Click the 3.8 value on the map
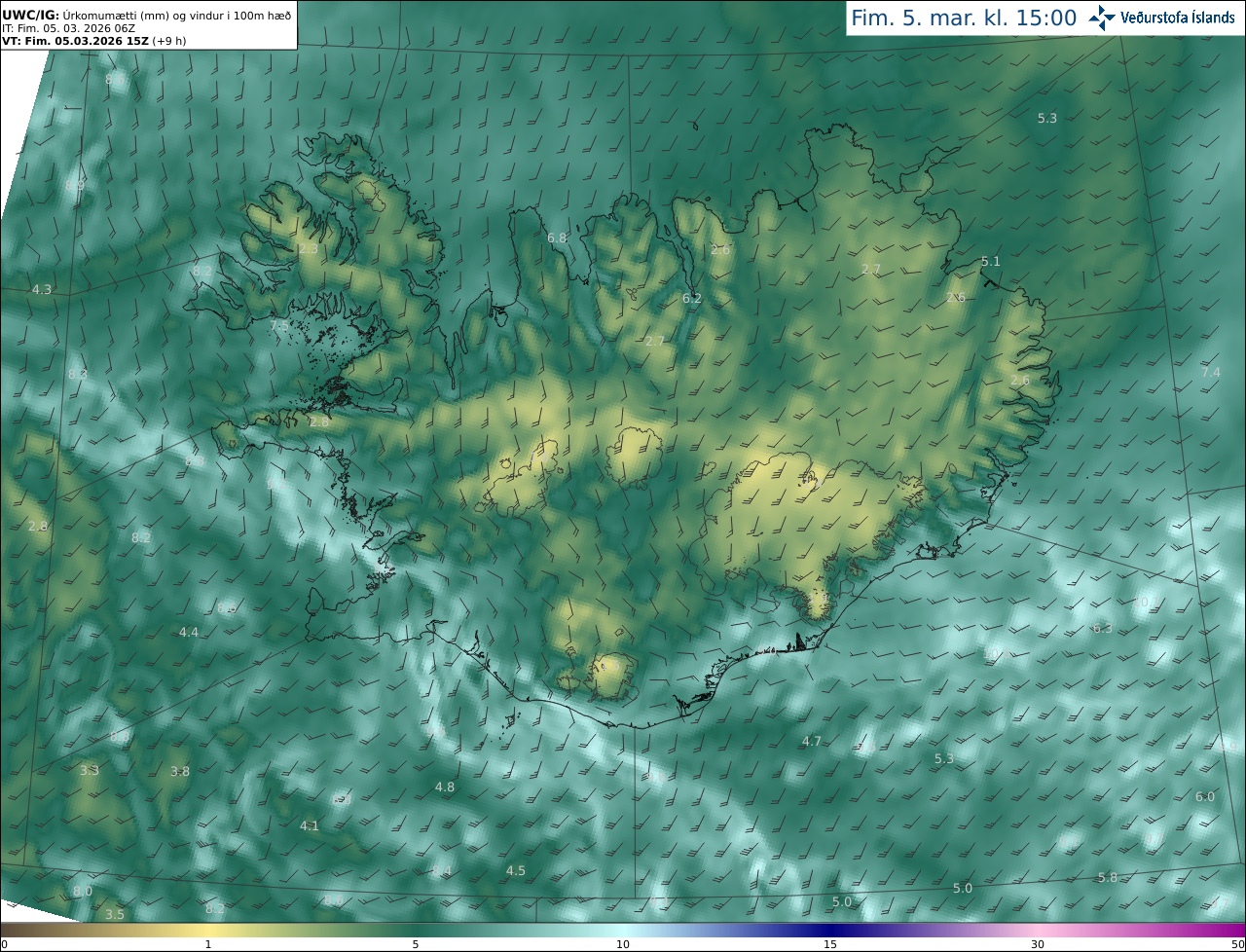Image resolution: width=1246 pixels, height=952 pixels. tap(180, 772)
